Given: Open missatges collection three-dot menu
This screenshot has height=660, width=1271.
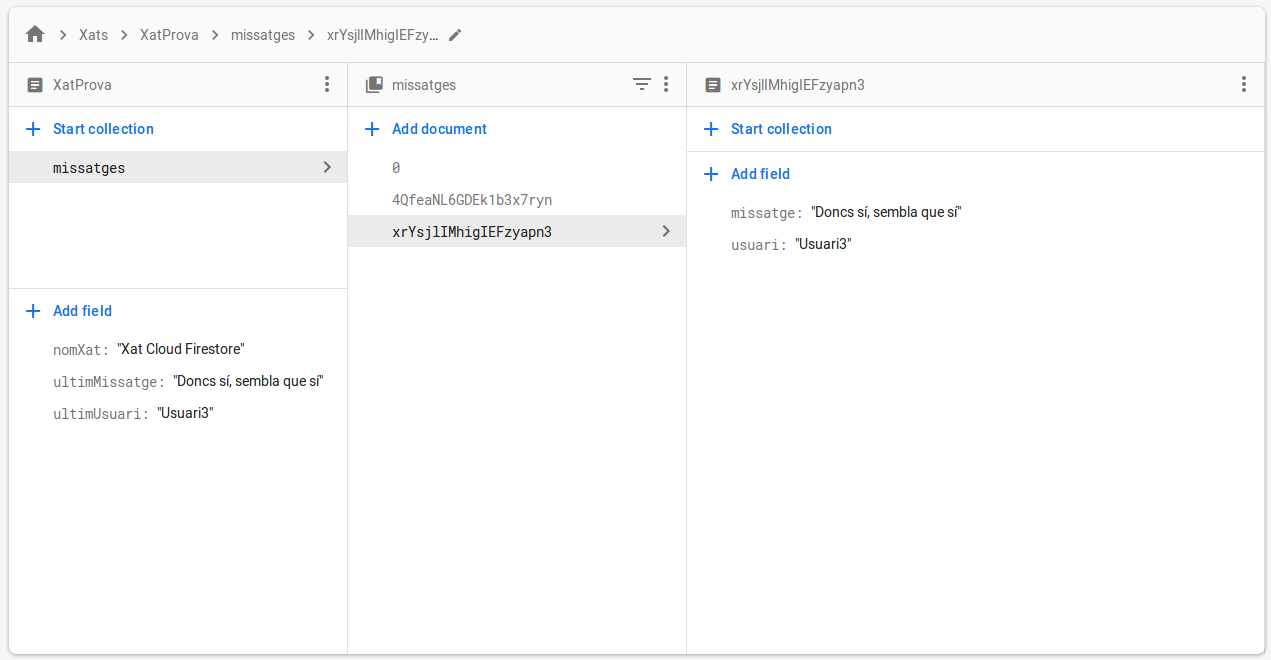Looking at the screenshot, I should (x=666, y=85).
